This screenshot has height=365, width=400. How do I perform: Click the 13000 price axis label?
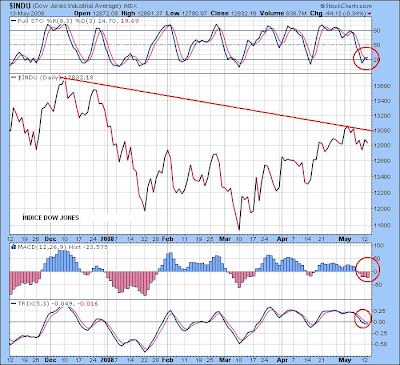point(382,130)
